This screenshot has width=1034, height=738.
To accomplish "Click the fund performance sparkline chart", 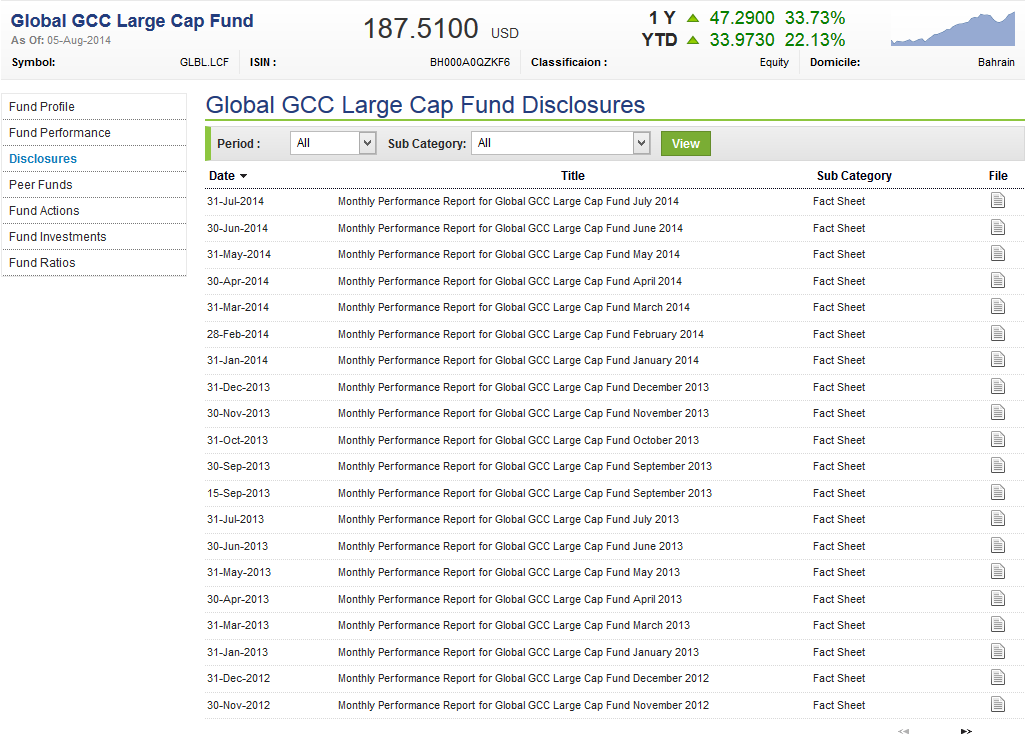I will (x=952, y=29).
